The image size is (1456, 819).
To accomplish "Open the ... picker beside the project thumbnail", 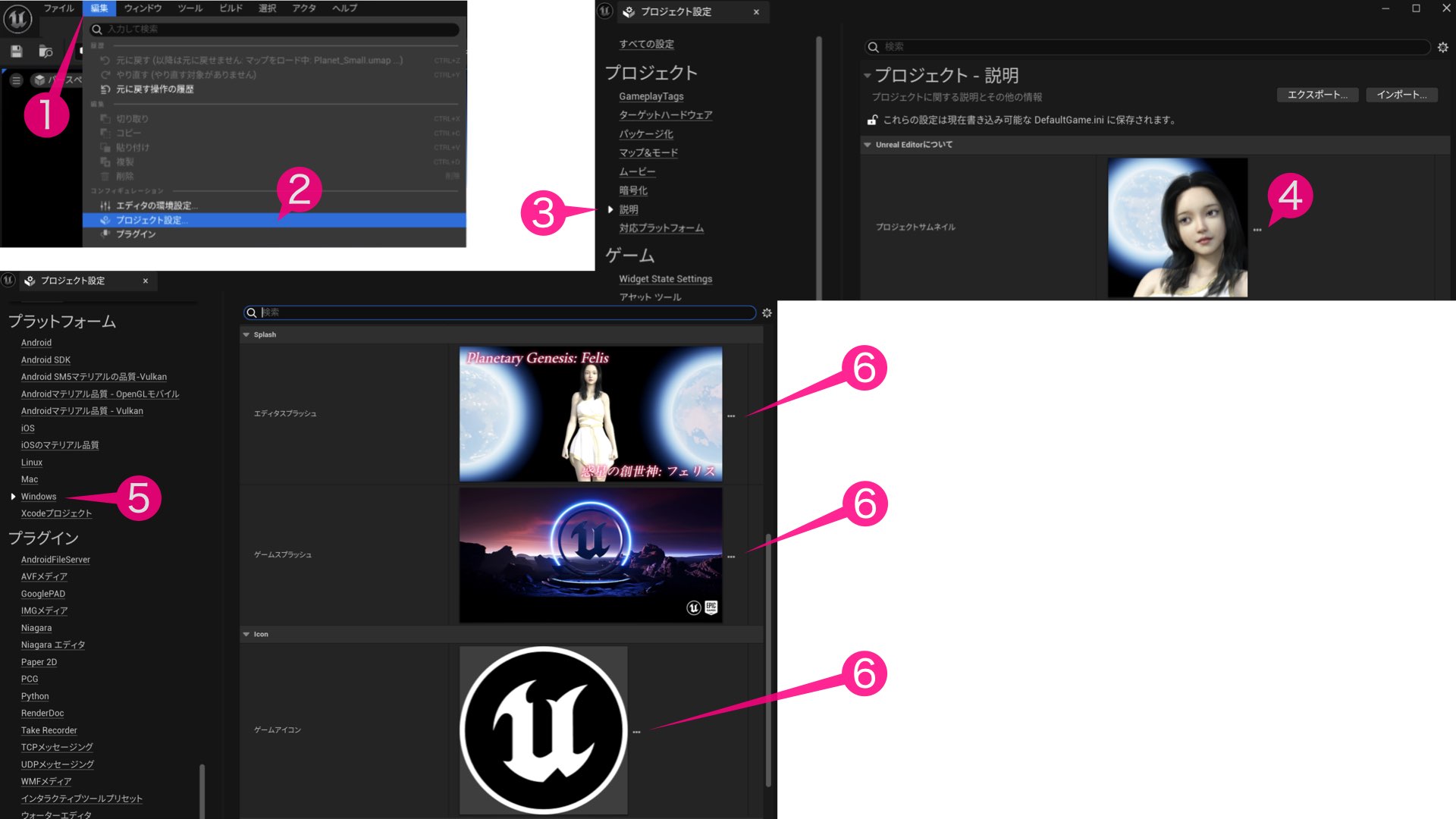I will [x=1257, y=230].
